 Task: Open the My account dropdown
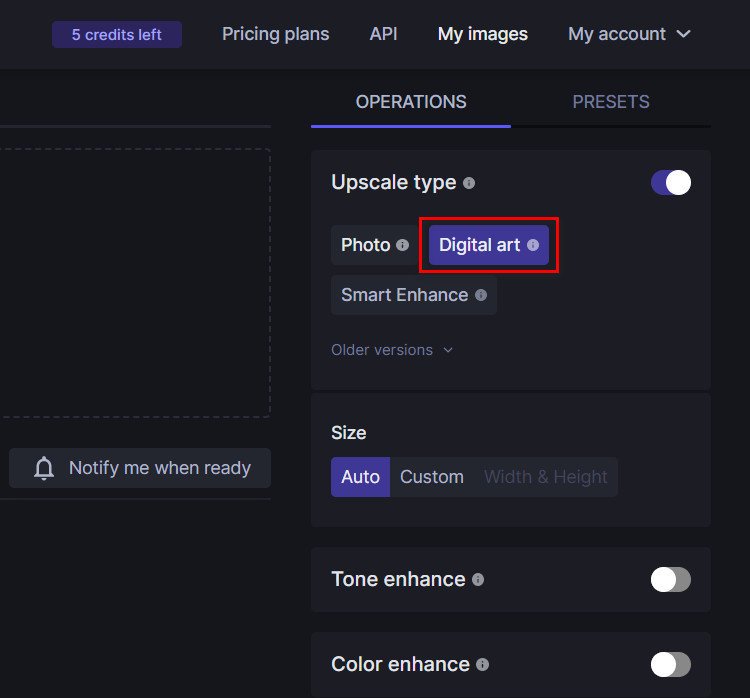[629, 34]
